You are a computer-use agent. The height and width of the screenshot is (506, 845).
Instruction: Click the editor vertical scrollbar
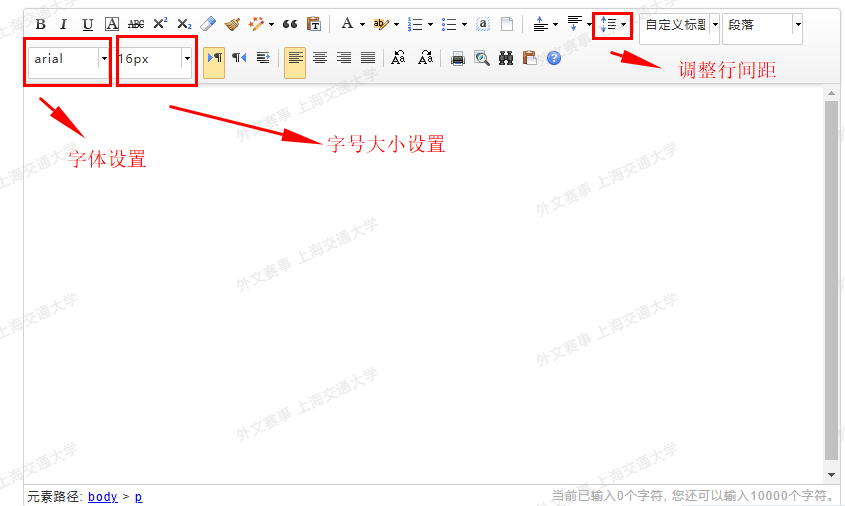pos(831,280)
